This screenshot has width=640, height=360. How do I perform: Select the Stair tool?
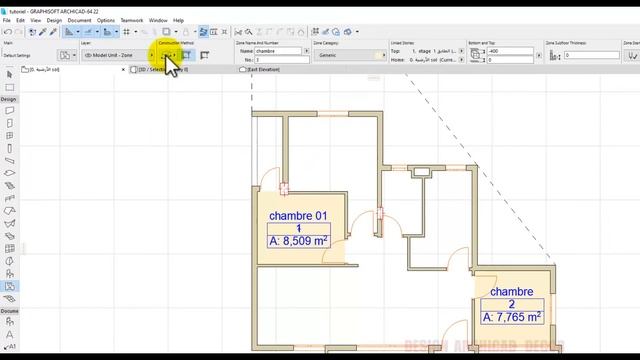pyautogui.click(x=9, y=186)
